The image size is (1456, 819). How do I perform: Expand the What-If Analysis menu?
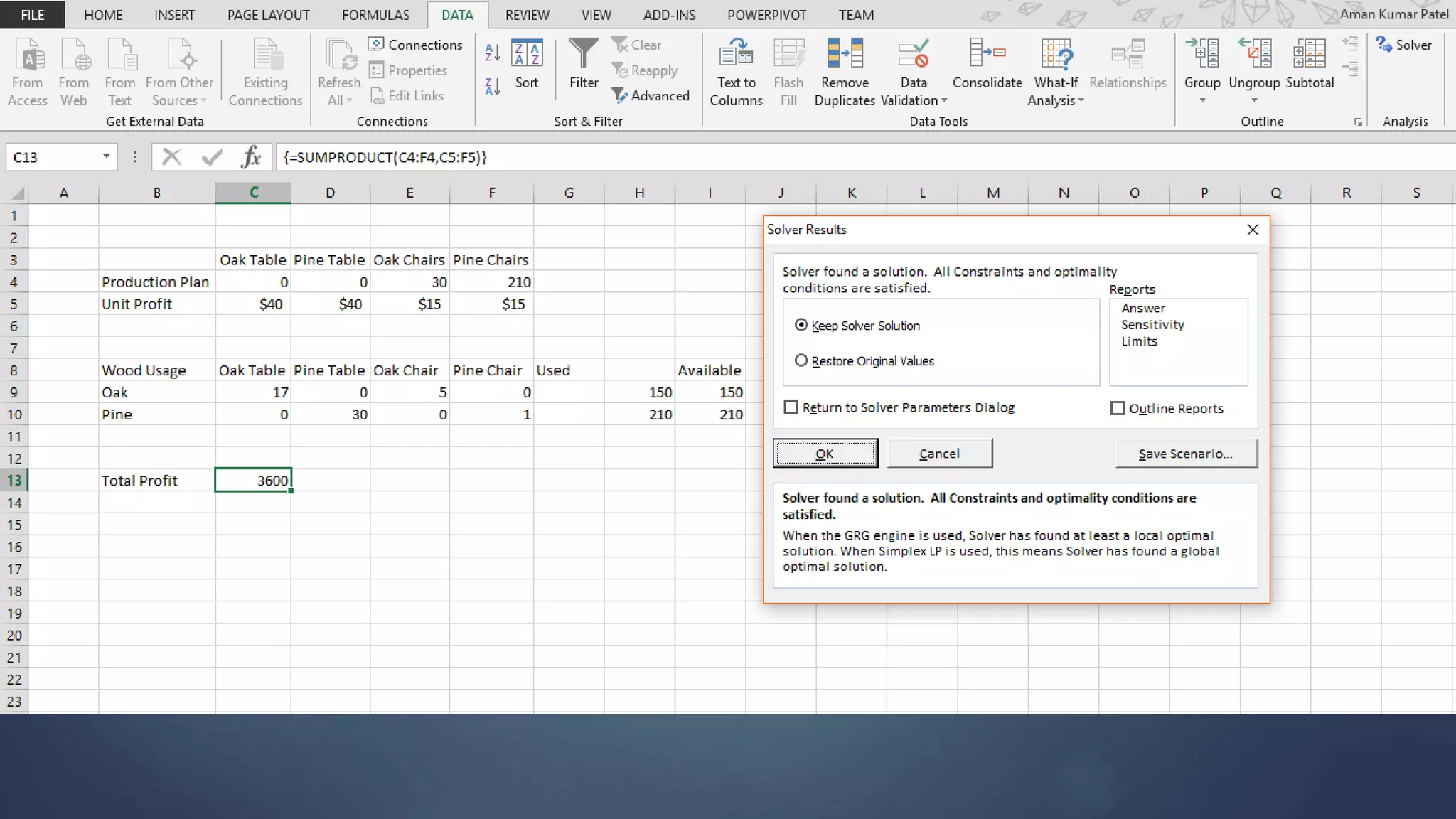1081,101
